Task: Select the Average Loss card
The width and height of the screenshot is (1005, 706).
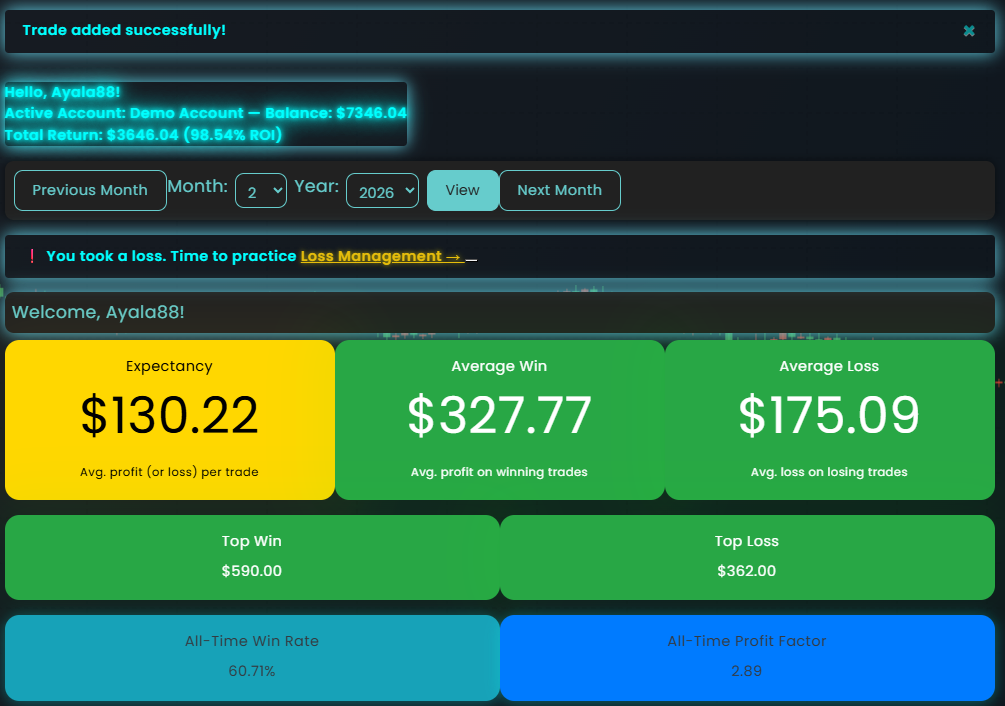Action: pos(829,420)
